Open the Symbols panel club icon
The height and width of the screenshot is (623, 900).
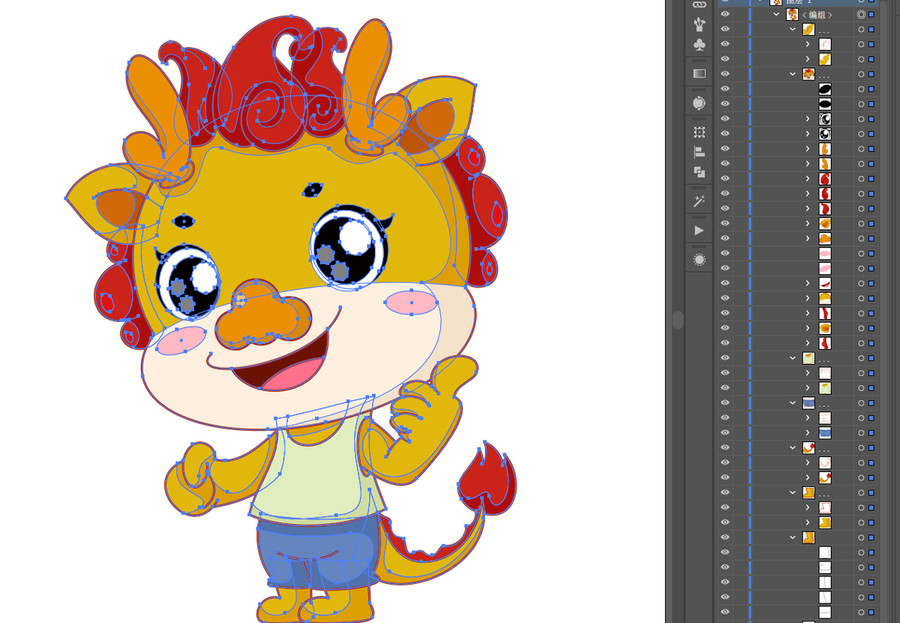coord(699,45)
